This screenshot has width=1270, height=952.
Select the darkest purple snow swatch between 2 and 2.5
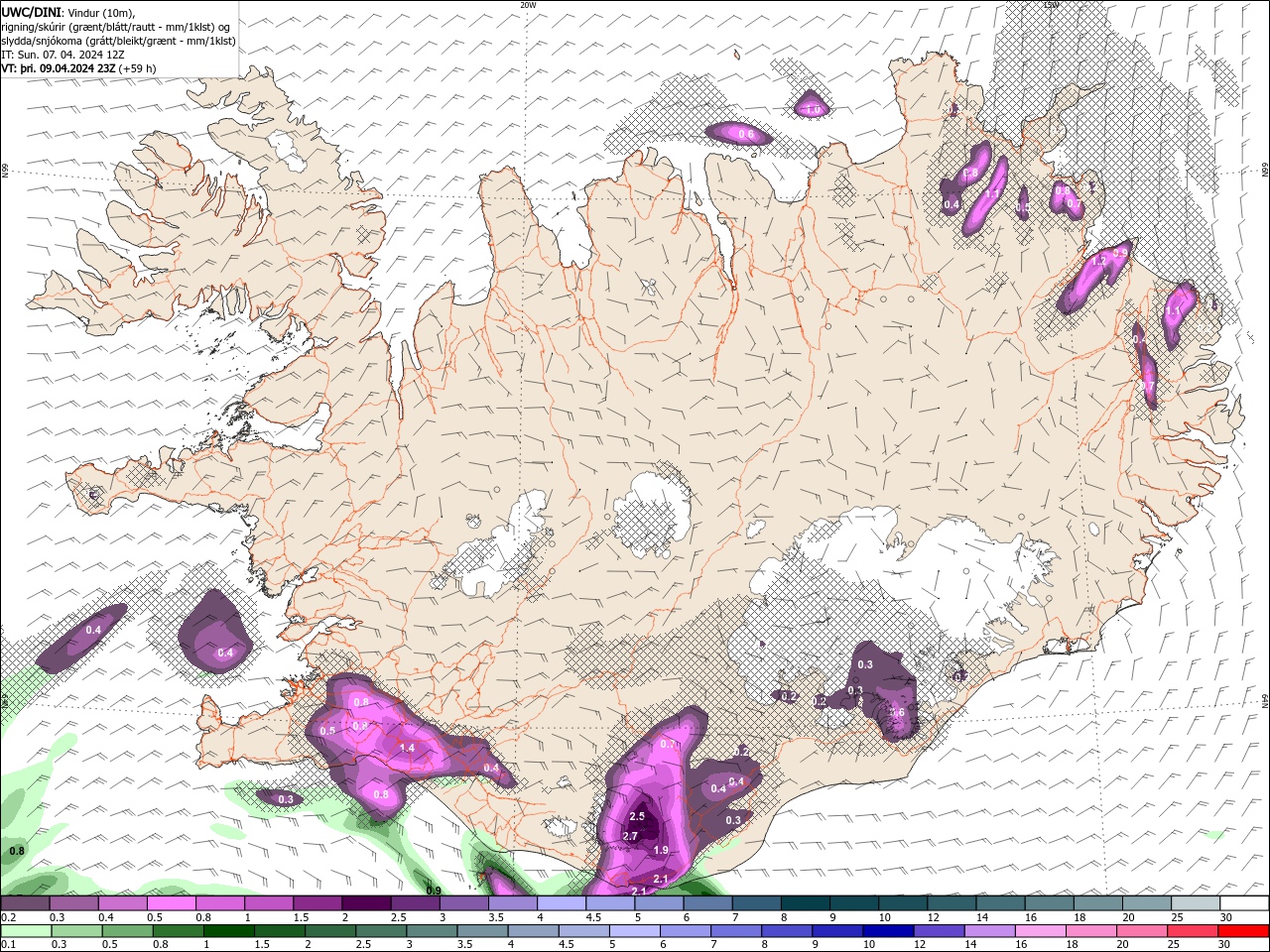pos(365,903)
